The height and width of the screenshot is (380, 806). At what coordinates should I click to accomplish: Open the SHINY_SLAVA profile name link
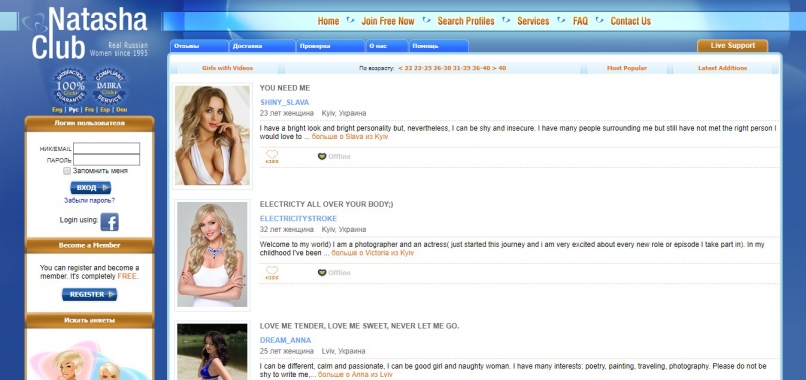284,102
